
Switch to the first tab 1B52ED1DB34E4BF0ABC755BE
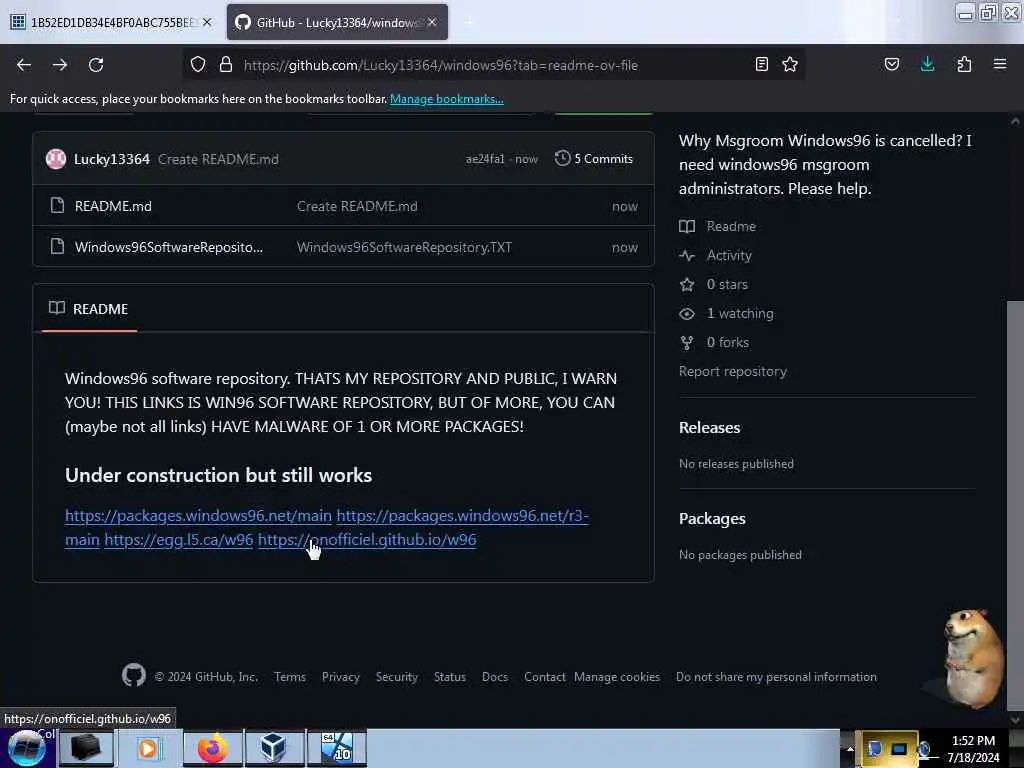click(x=112, y=22)
